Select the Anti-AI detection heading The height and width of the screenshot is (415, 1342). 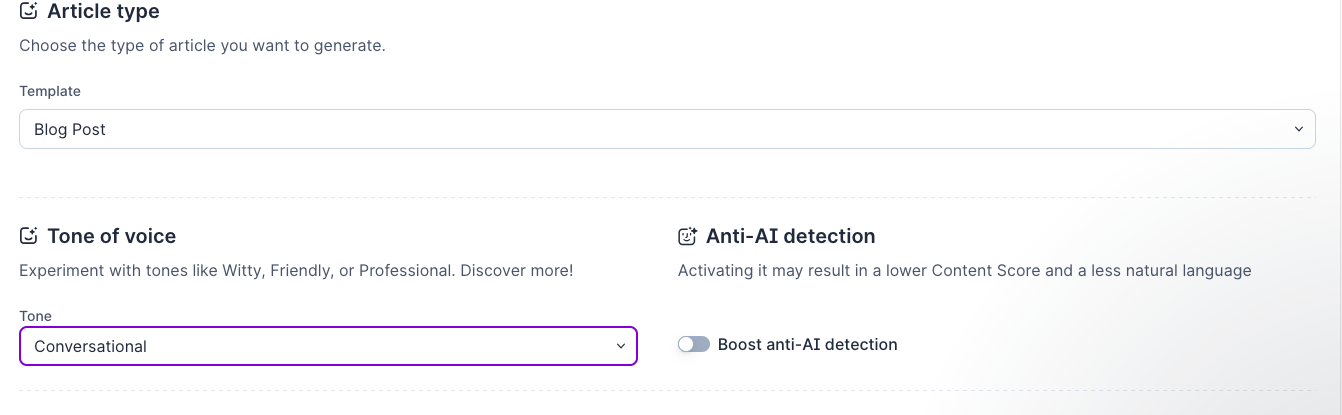(x=790, y=236)
